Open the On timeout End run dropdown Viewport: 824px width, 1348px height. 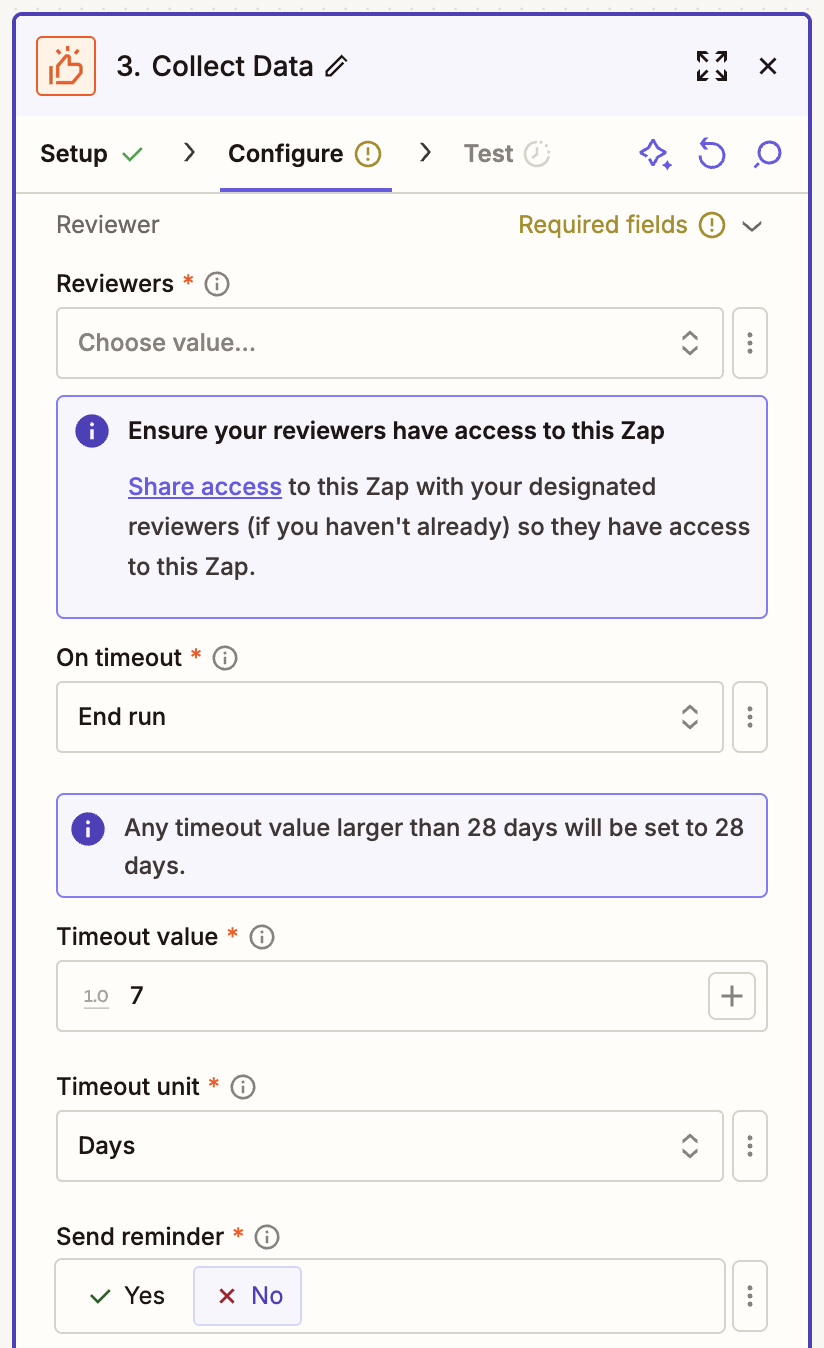[390, 717]
